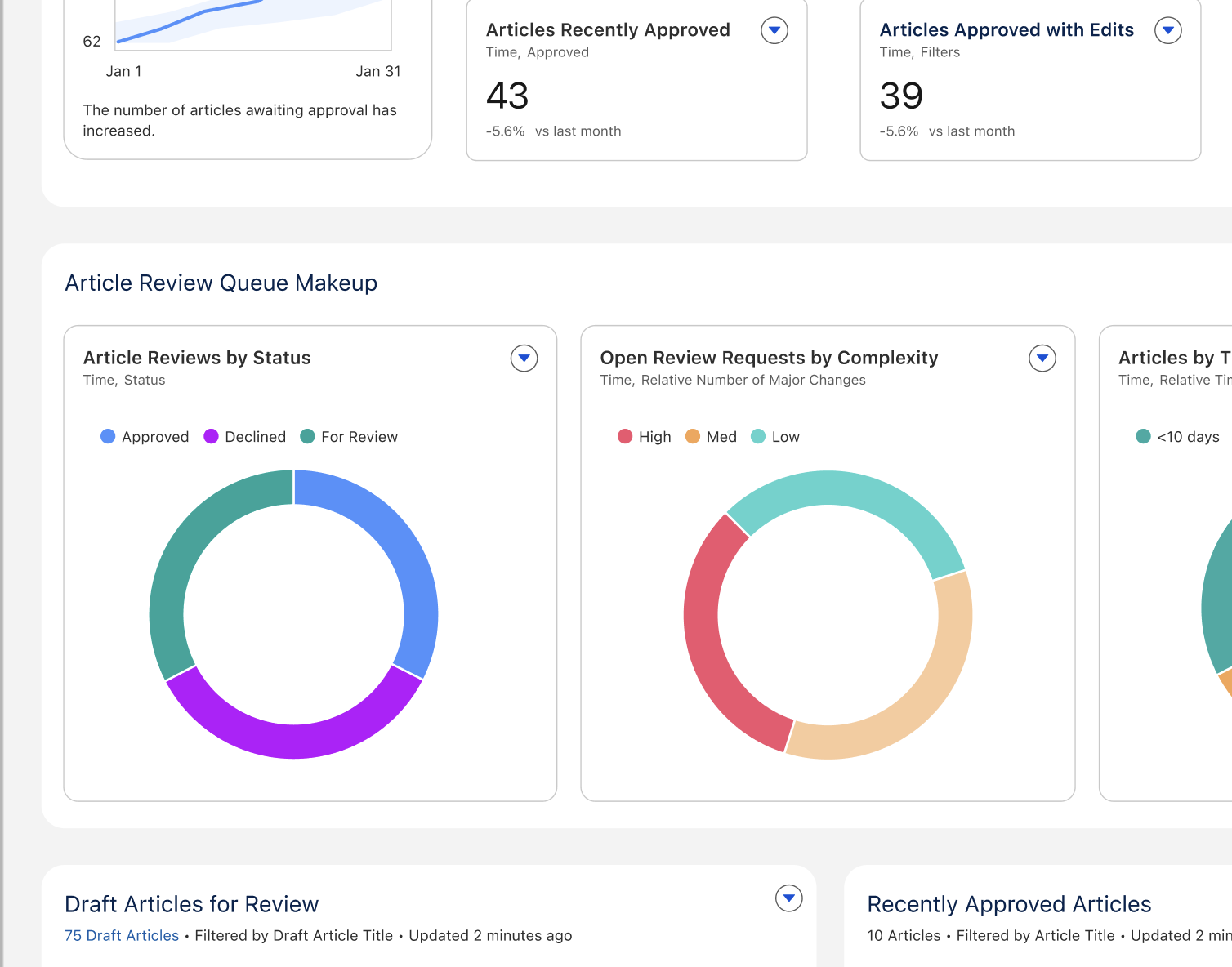This screenshot has width=1232, height=967.
Task: Click Open Review Requests by Complexity title
Action: click(x=769, y=358)
